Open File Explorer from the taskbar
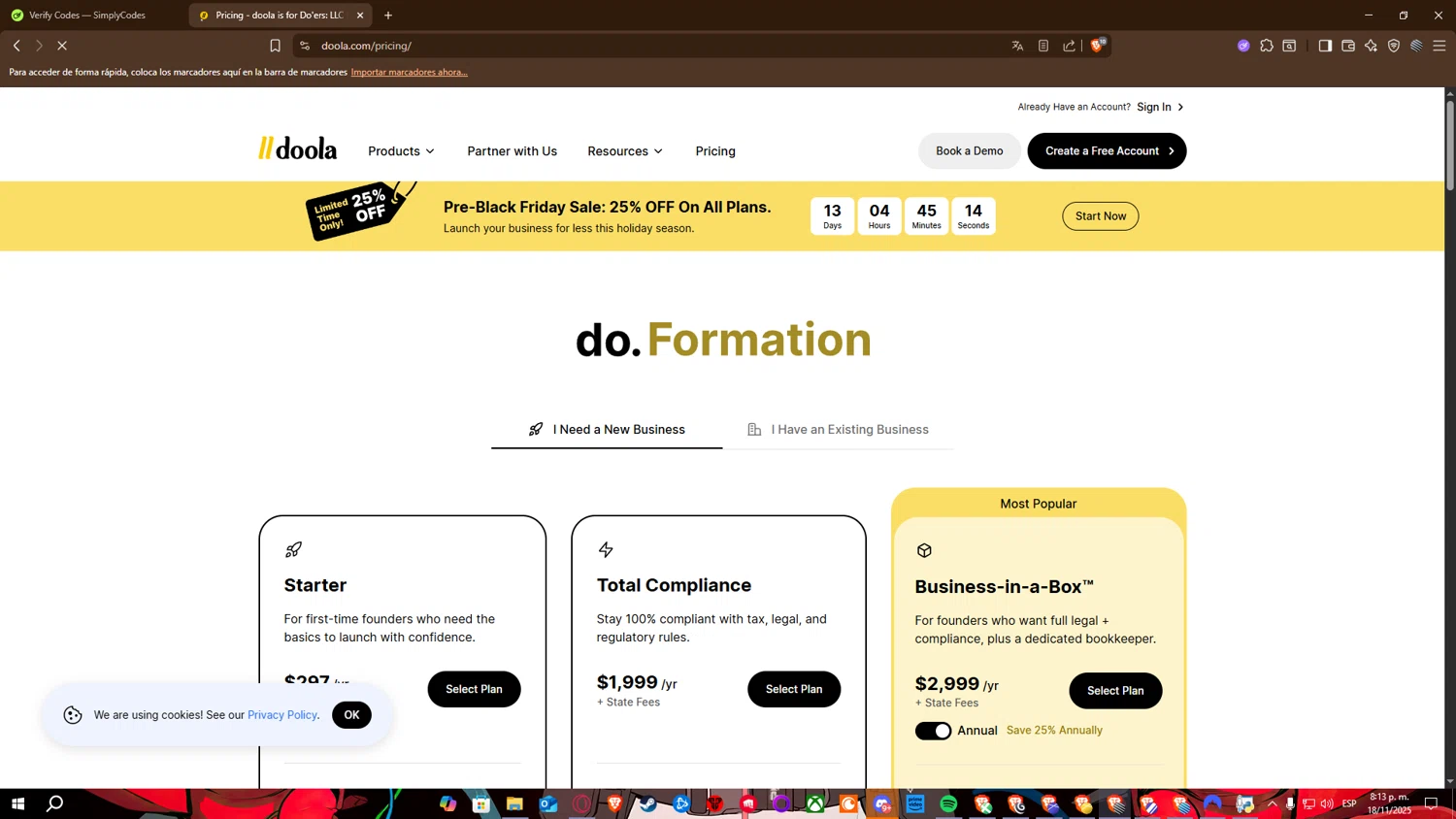This screenshot has width=1456, height=819. (x=514, y=803)
